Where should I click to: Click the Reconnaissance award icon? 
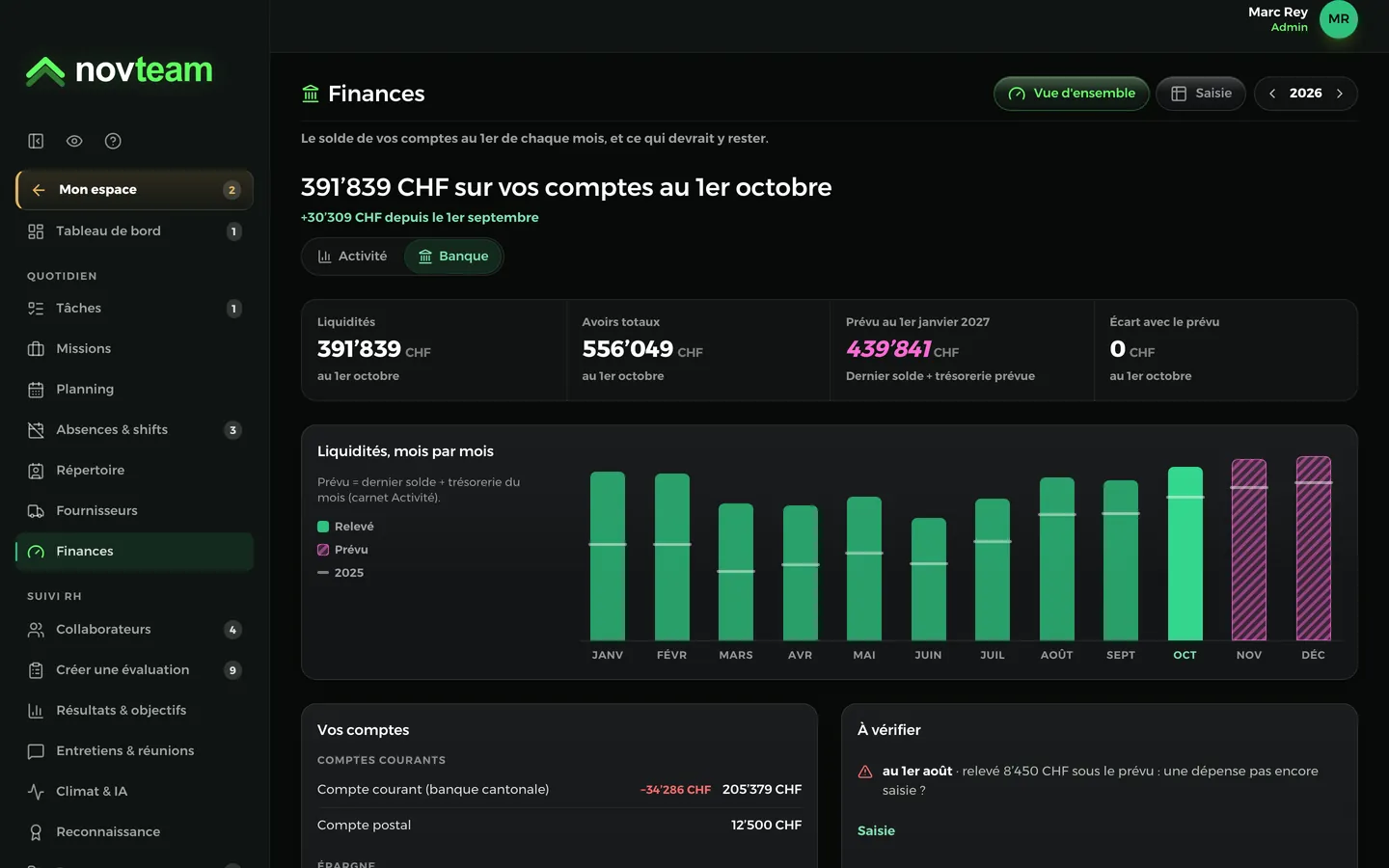tap(36, 832)
